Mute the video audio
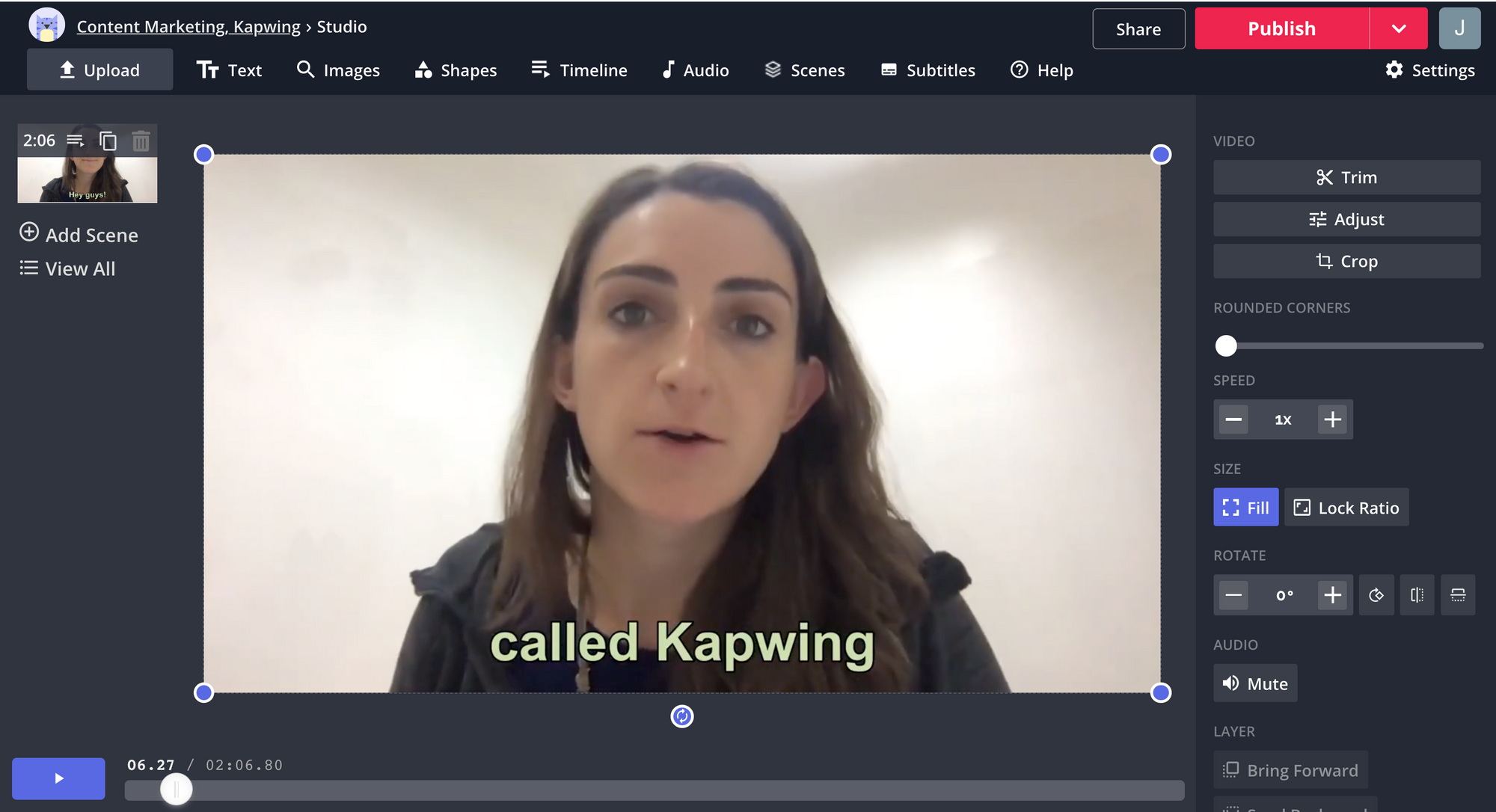The height and width of the screenshot is (812, 1496). pos(1255,683)
